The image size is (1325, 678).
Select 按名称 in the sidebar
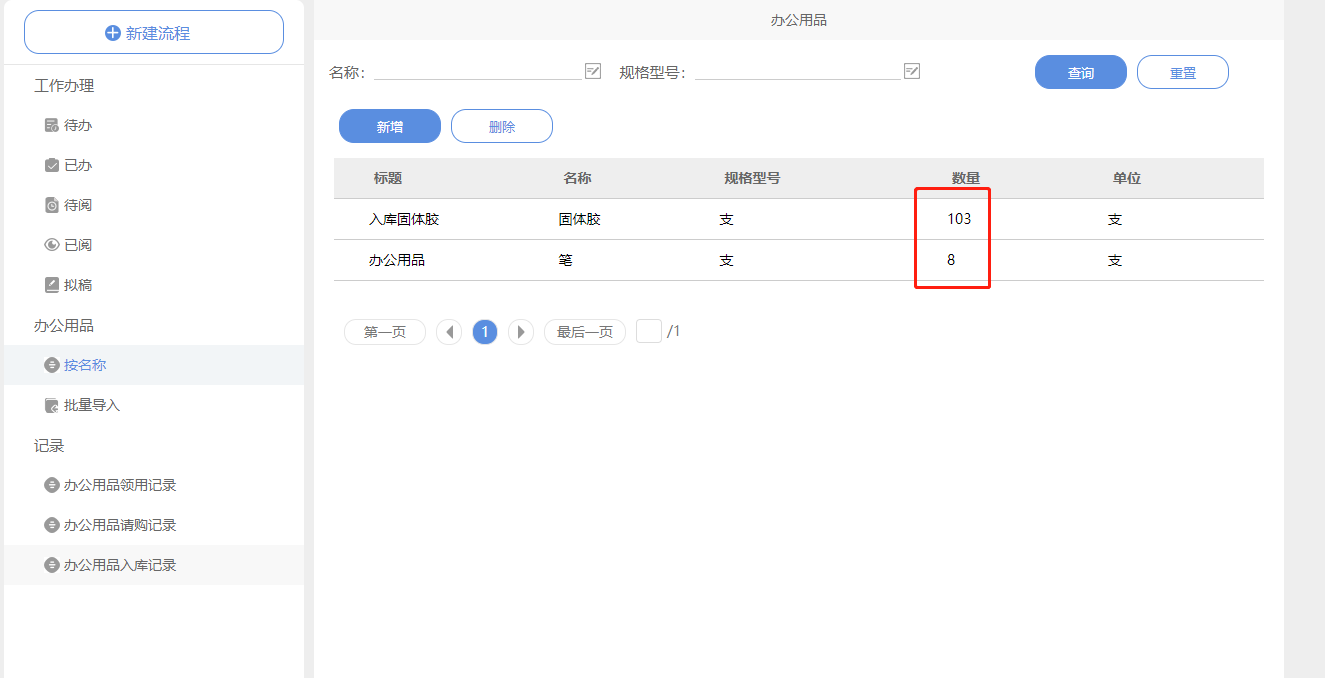point(154,365)
